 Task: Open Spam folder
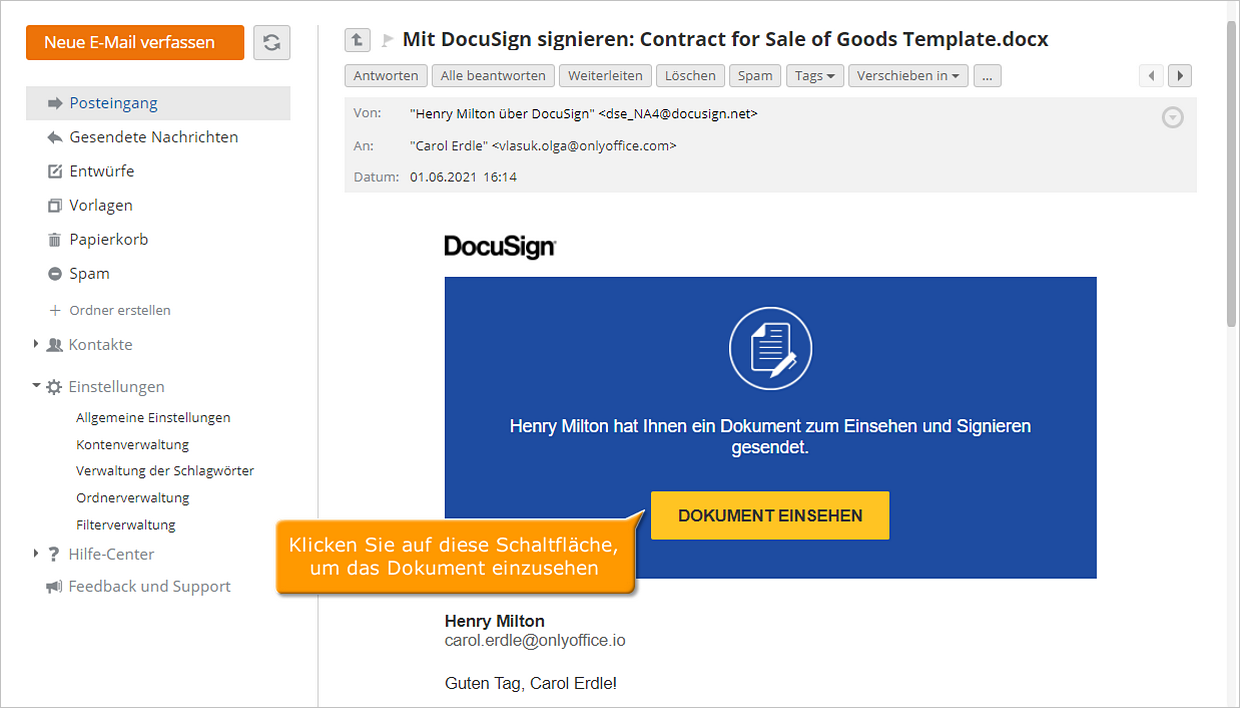click(89, 273)
